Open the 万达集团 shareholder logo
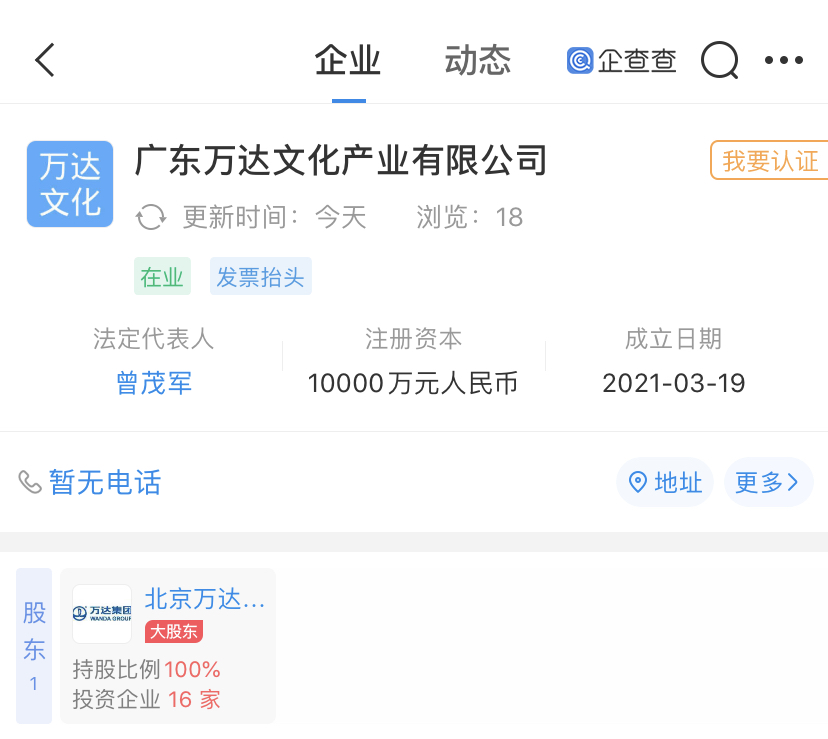 click(x=102, y=614)
